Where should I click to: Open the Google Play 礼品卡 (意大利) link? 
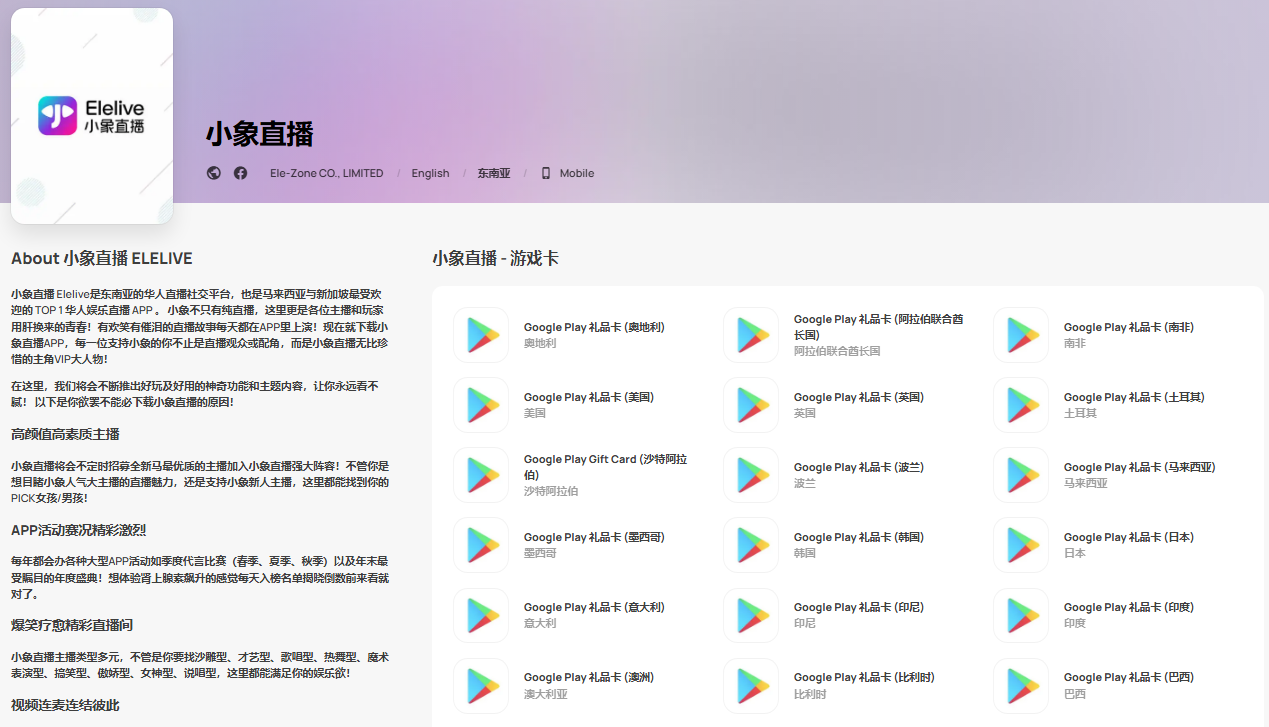pos(594,607)
